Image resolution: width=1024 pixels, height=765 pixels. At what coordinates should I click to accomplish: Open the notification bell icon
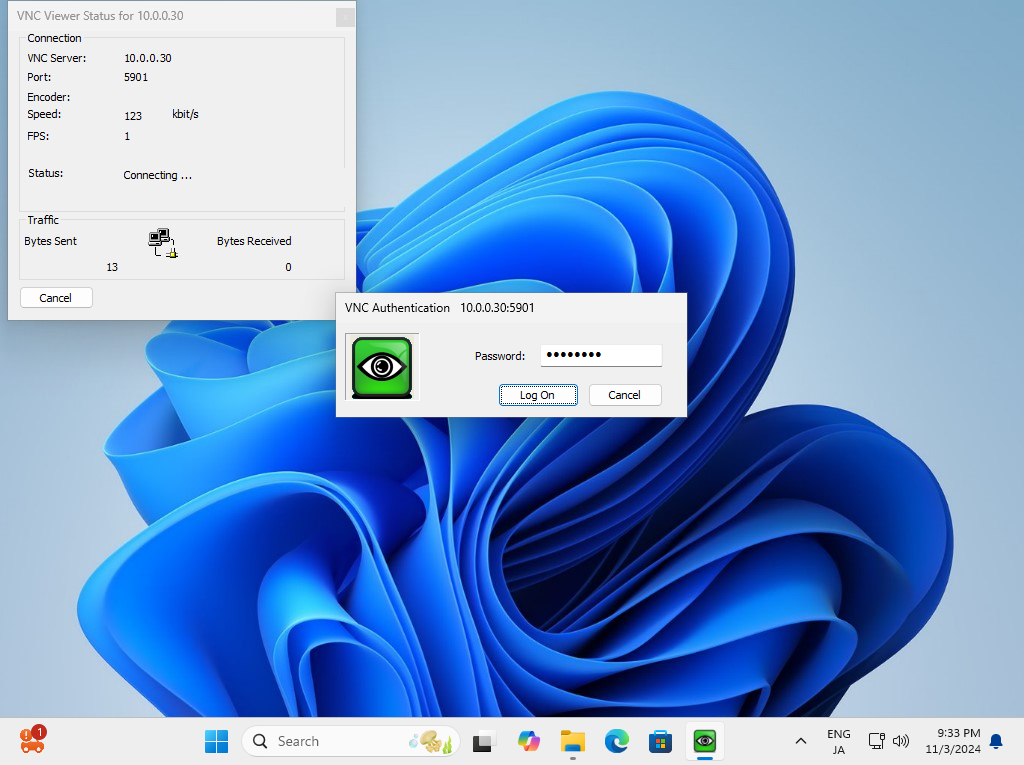pos(996,741)
